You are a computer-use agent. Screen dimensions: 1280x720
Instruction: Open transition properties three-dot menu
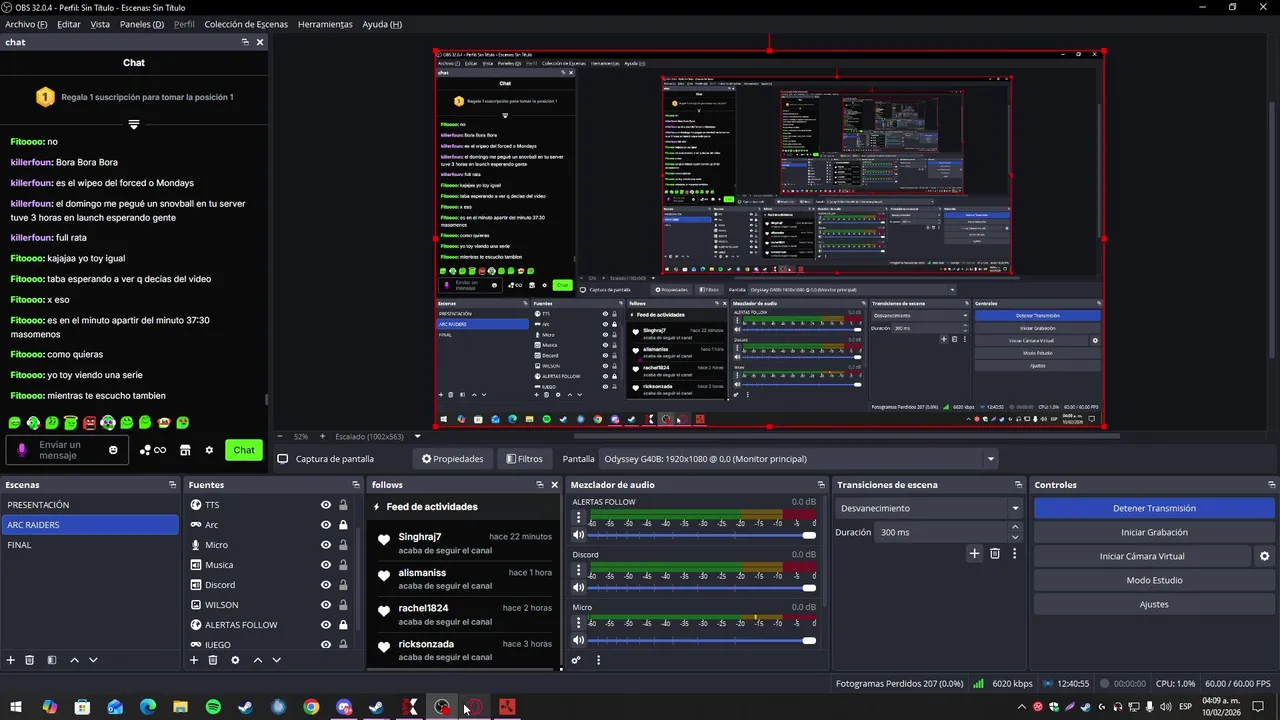1014,553
